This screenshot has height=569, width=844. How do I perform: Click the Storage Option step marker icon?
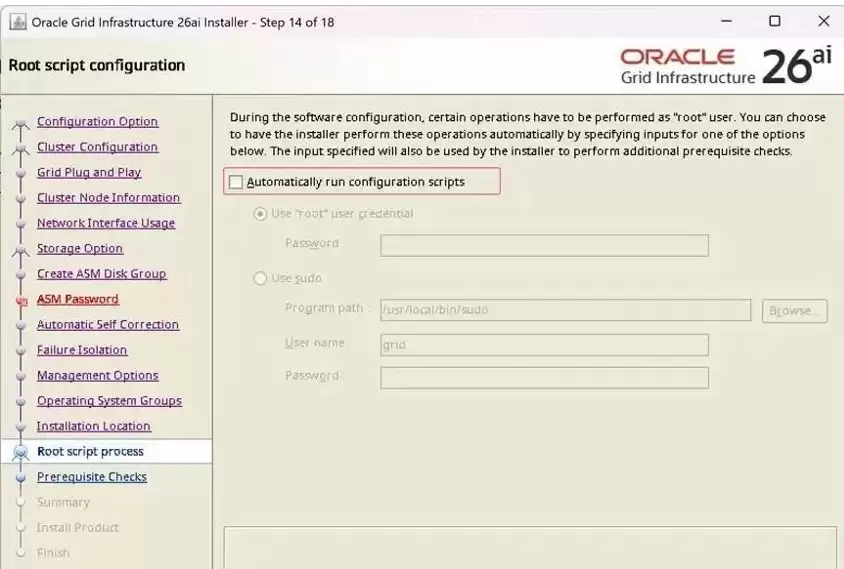(21, 251)
